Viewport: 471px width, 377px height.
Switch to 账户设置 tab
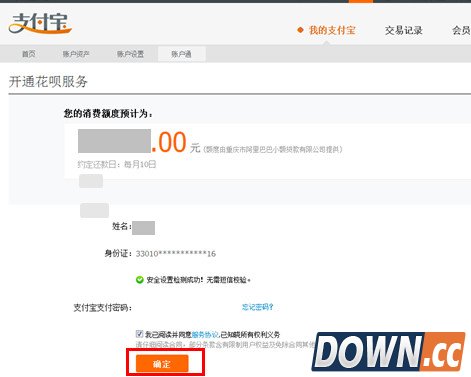[x=130, y=54]
